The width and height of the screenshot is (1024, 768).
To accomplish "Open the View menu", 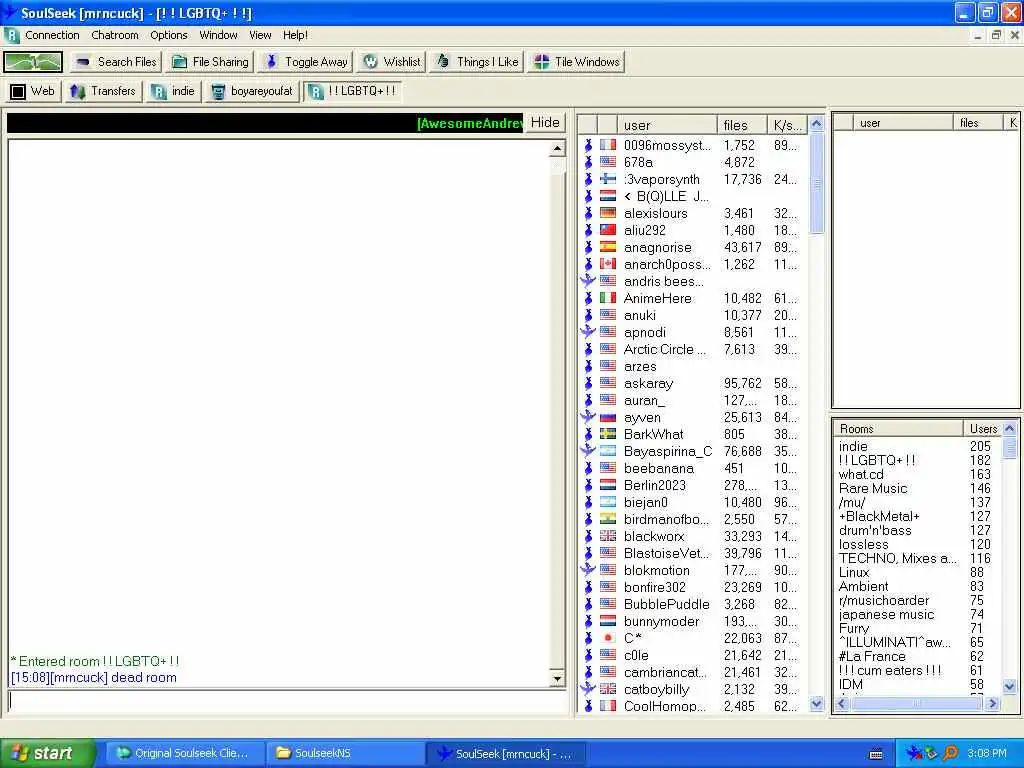I will pos(260,35).
